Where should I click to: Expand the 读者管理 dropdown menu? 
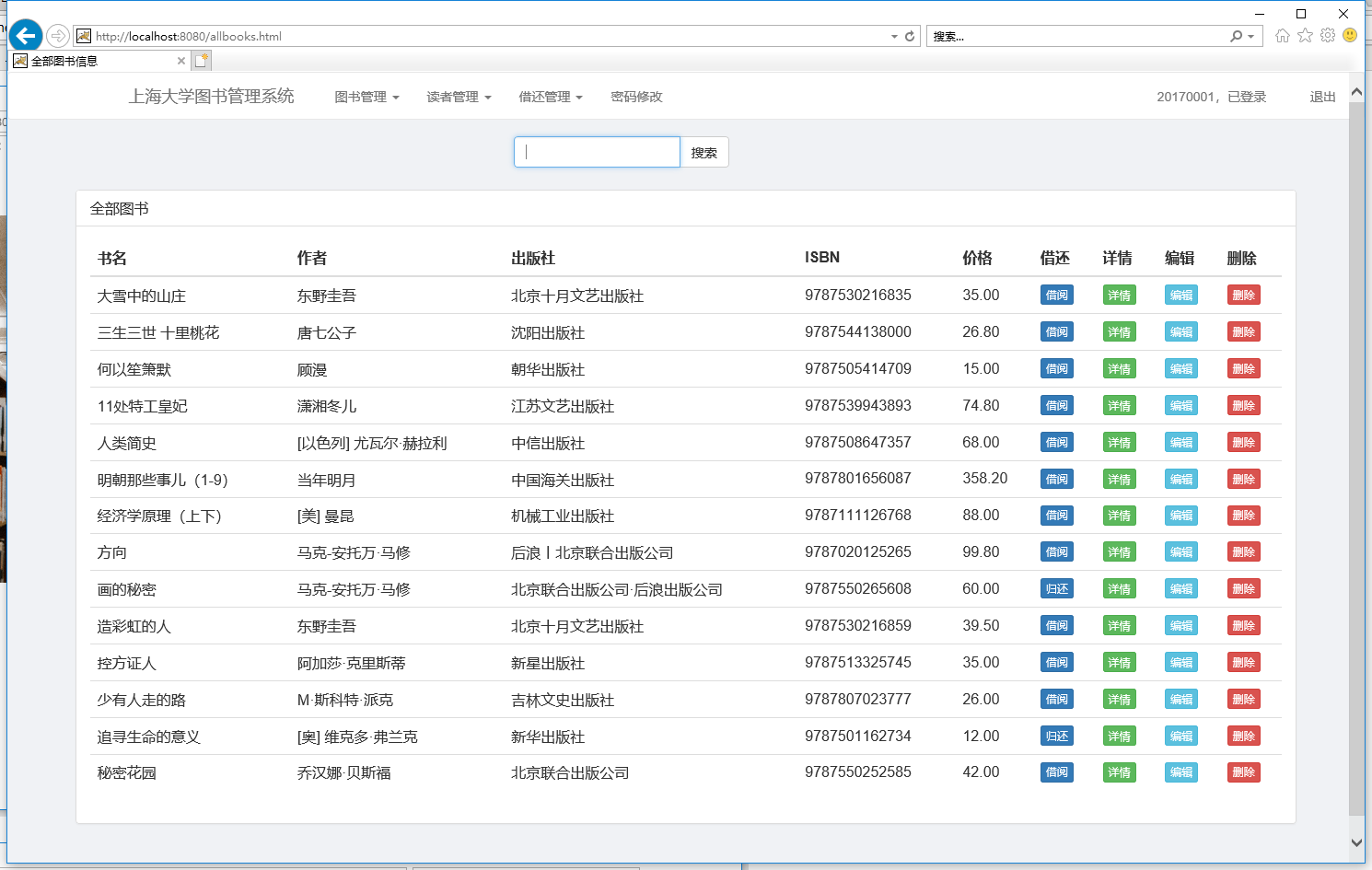(x=459, y=97)
